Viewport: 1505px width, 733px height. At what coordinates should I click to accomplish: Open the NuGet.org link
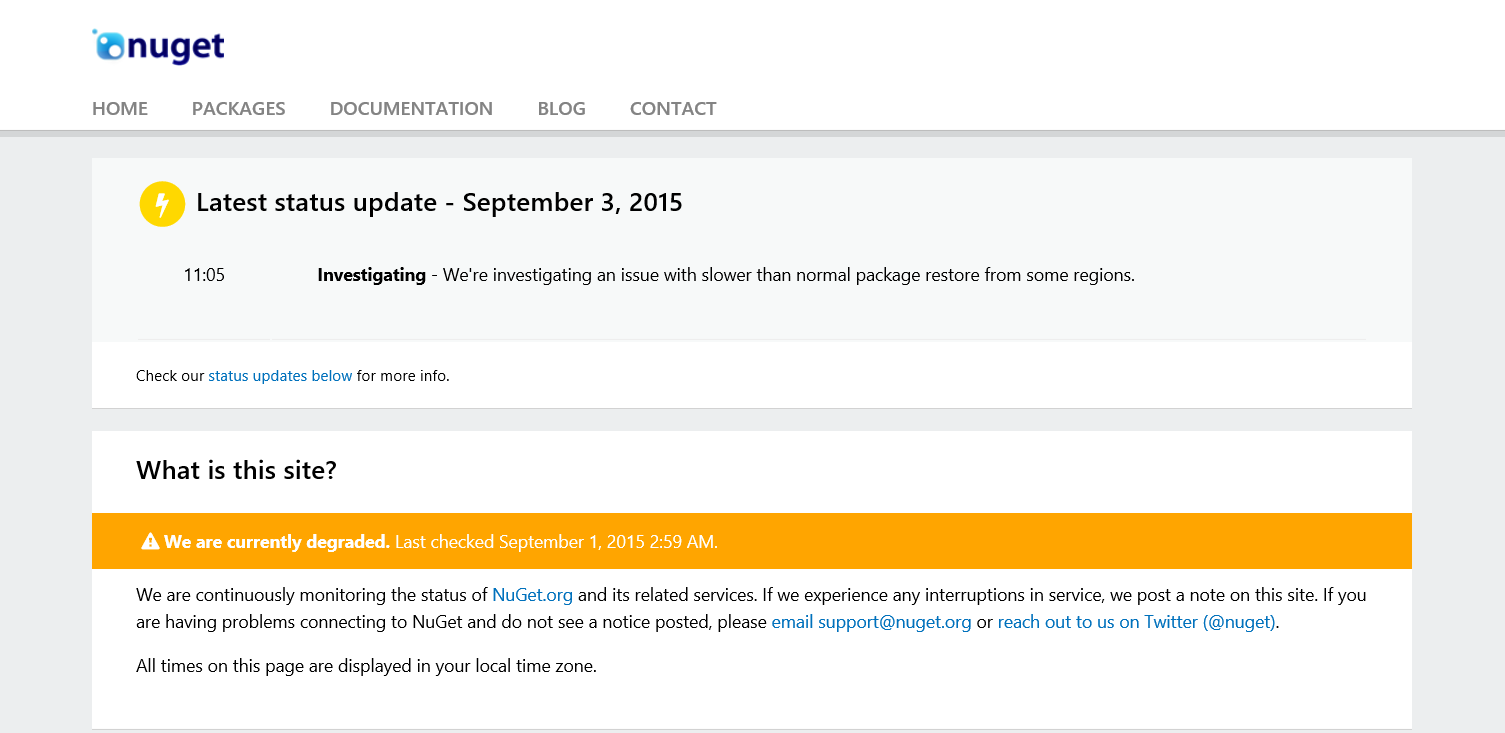pyautogui.click(x=532, y=595)
